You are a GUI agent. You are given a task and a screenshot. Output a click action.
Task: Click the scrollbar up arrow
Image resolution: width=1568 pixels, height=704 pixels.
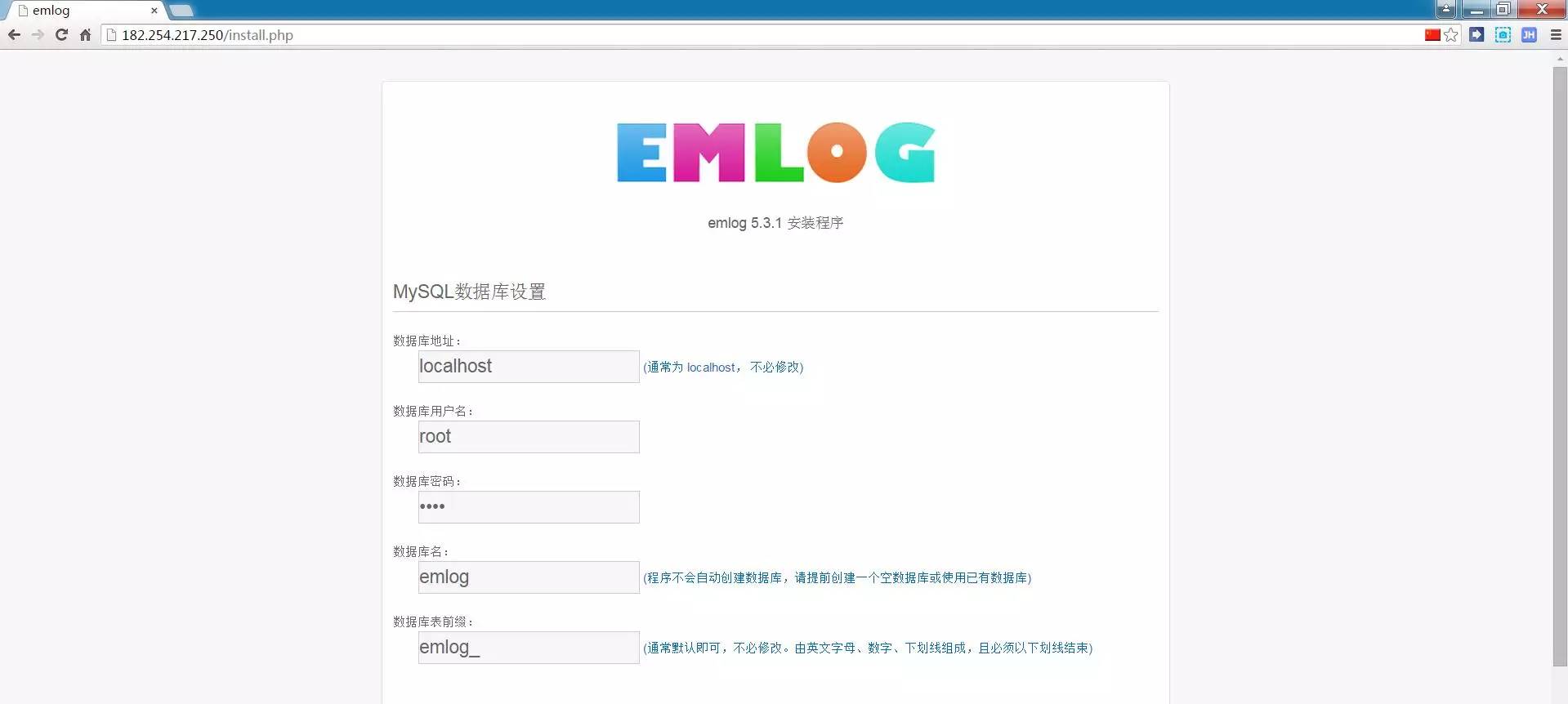point(1560,58)
